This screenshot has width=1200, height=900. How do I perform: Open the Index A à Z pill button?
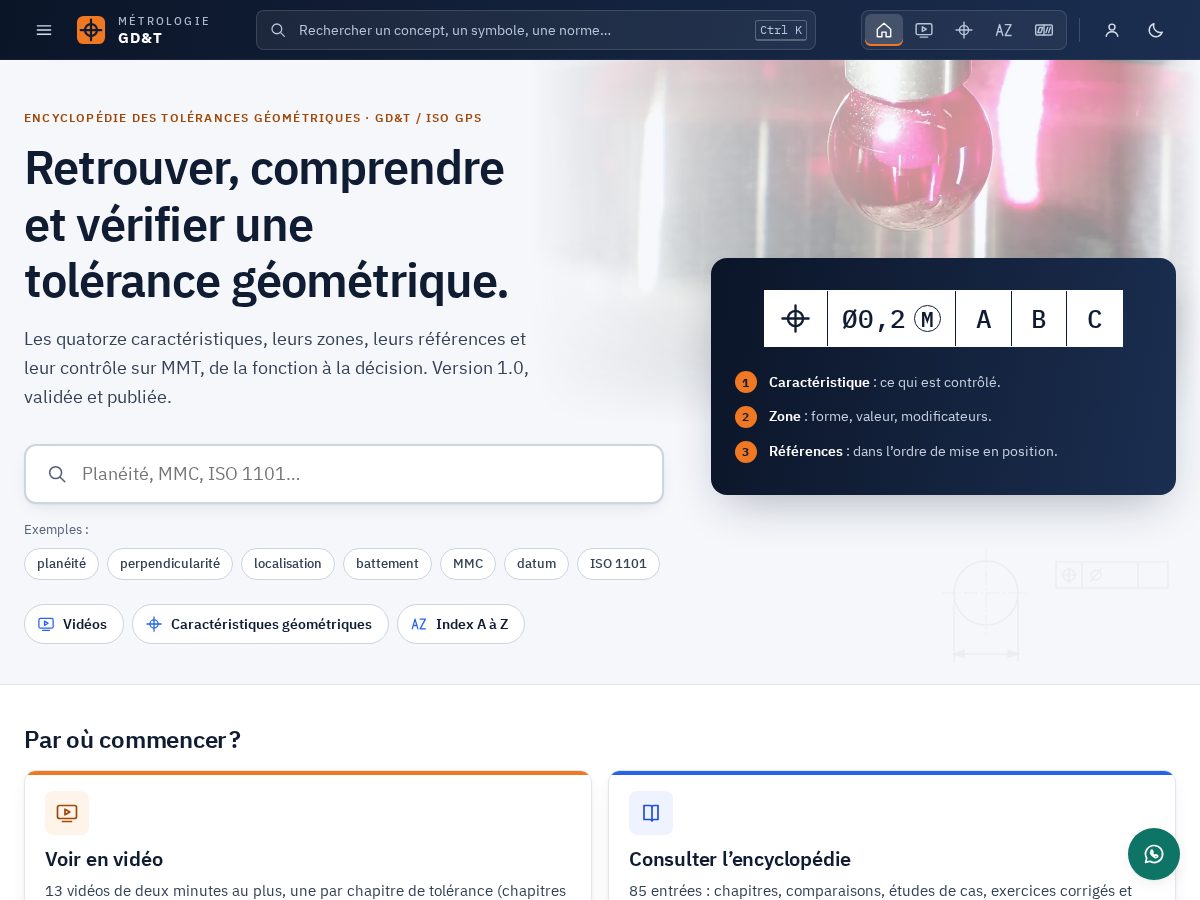tap(461, 624)
